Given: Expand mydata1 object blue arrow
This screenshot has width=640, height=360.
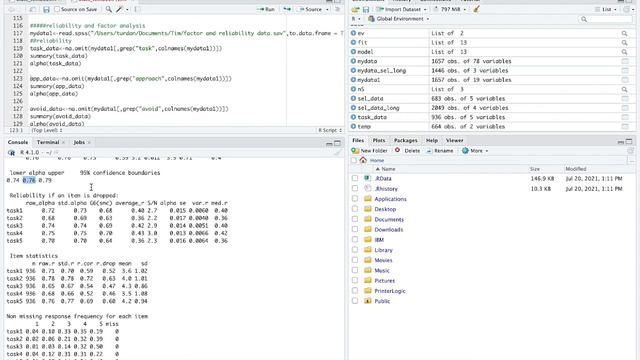Looking at the screenshot, I should pyautogui.click(x=353, y=80).
